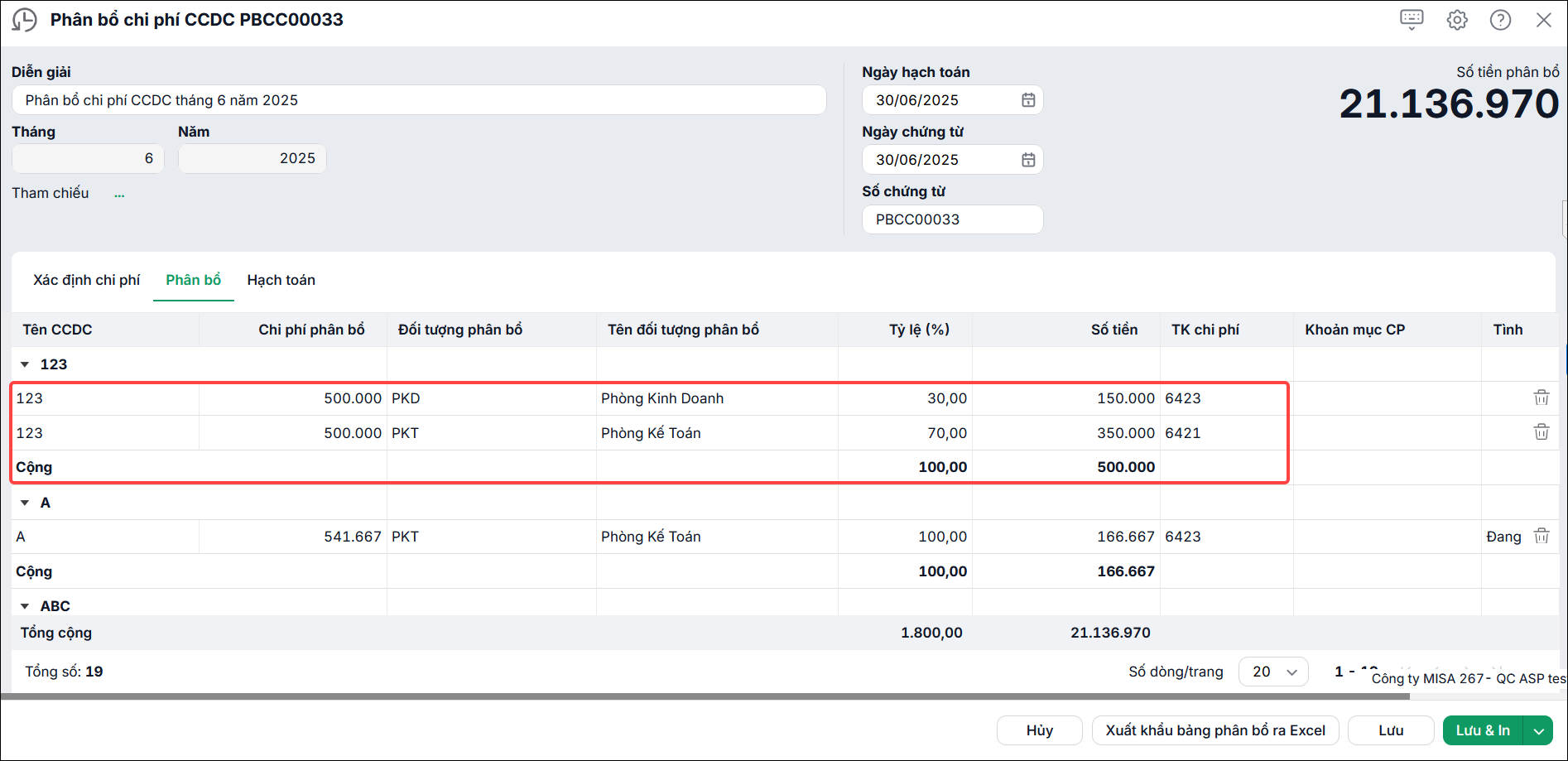1568x761 pixels.
Task: Click the Tham chiếu ellipsis link
Action: point(120,195)
